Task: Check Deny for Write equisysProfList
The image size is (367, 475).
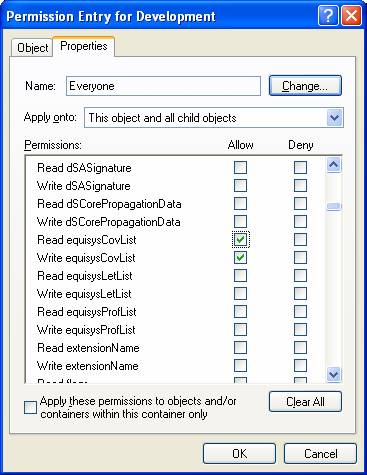Action: [x=300, y=330]
